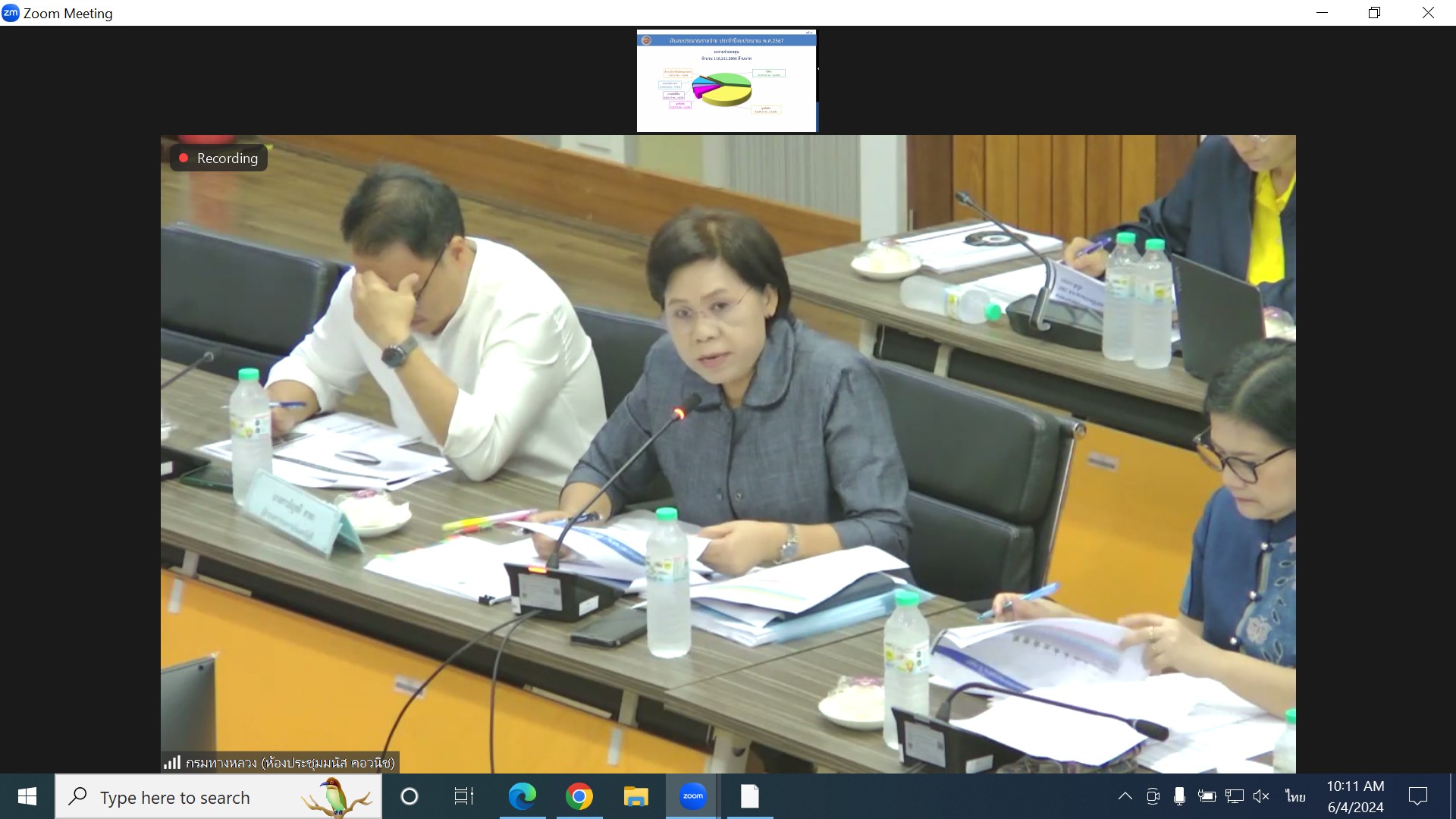Viewport: 1456px width, 819px height.
Task: Open Task View on the taskbar
Action: point(463,796)
